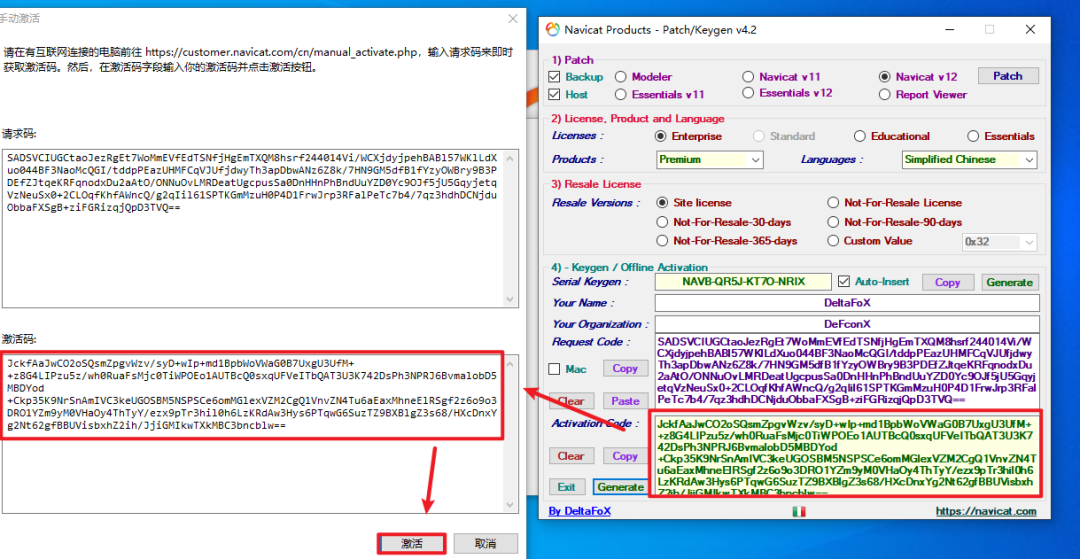Click the 激活 button in activation dialog
This screenshot has width=1080, height=559.
(412, 543)
